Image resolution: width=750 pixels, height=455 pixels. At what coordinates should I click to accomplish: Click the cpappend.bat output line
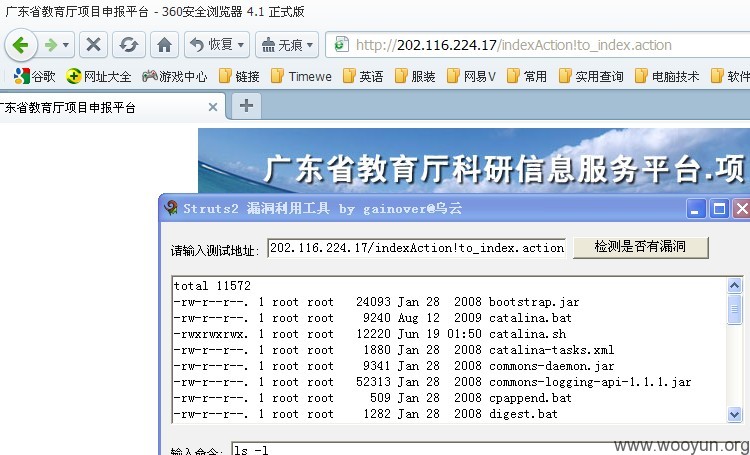coord(373,398)
